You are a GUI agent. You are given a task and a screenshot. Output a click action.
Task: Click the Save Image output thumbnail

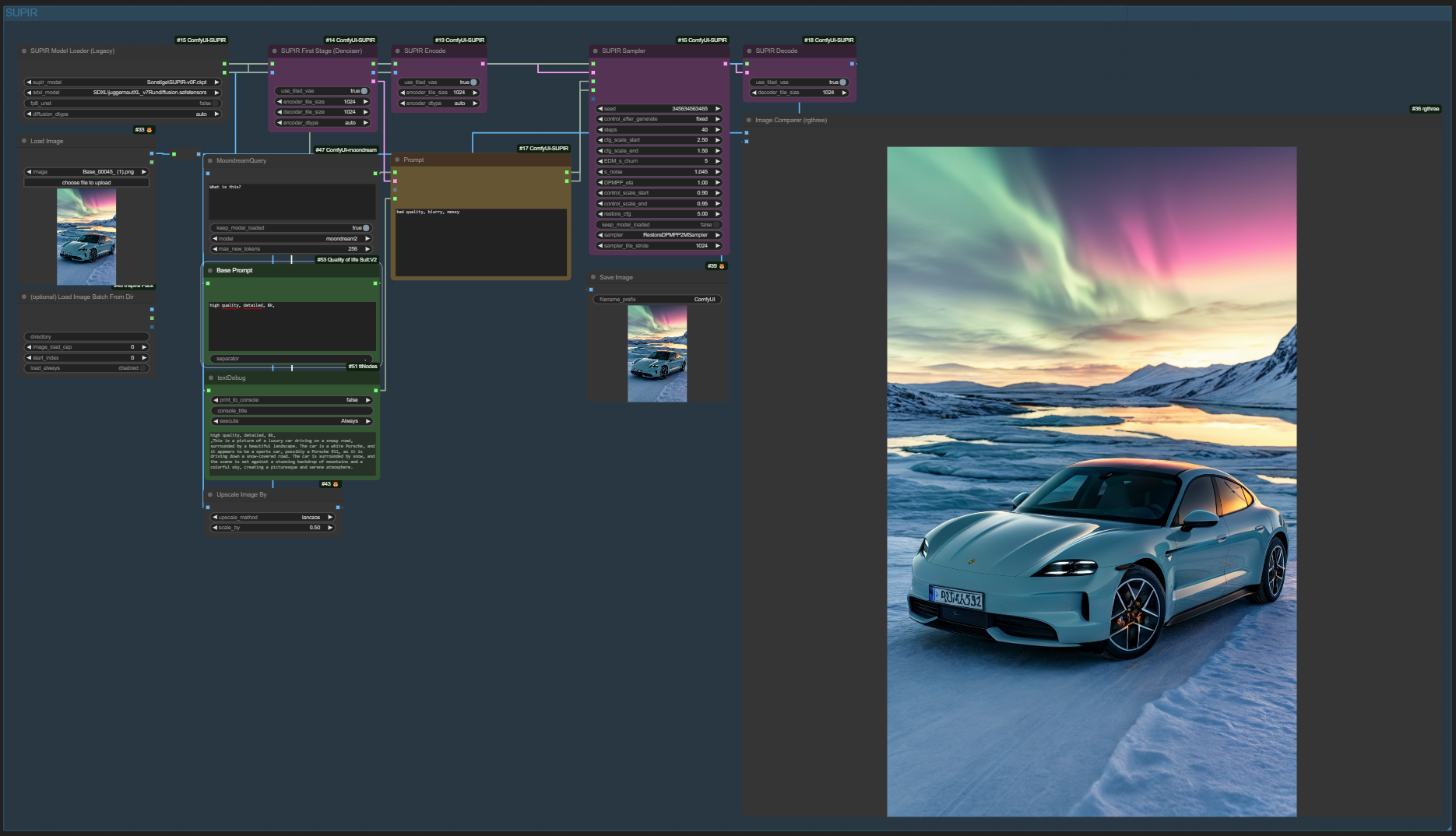coord(657,353)
